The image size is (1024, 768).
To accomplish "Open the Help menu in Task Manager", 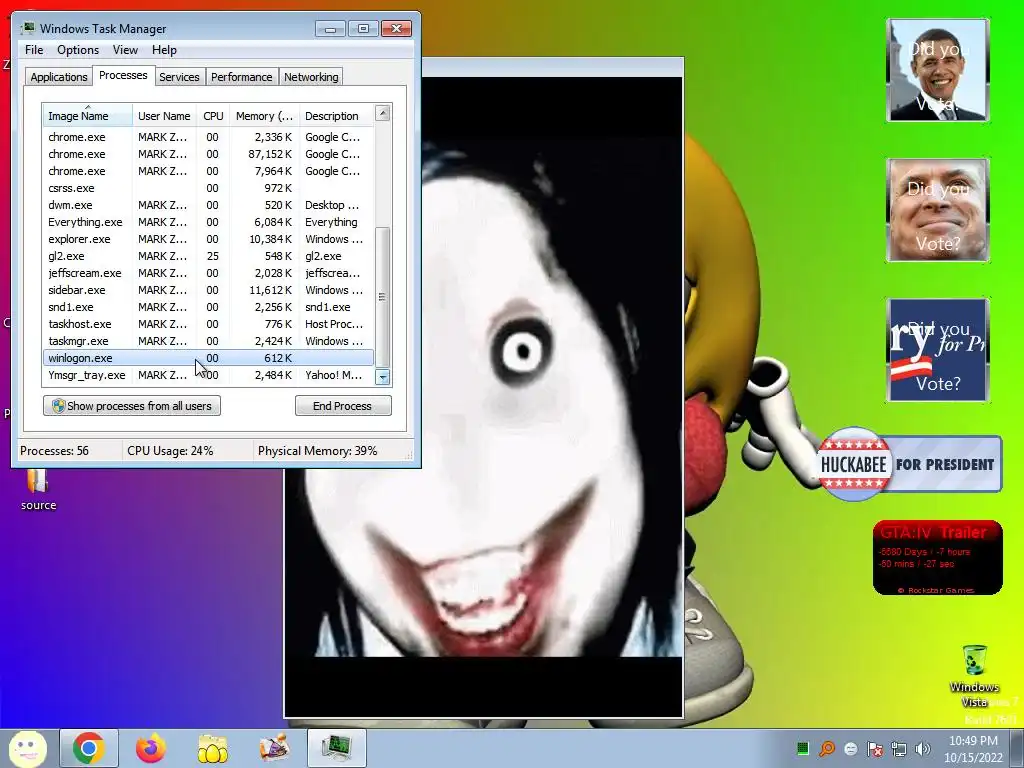I will pyautogui.click(x=164, y=50).
